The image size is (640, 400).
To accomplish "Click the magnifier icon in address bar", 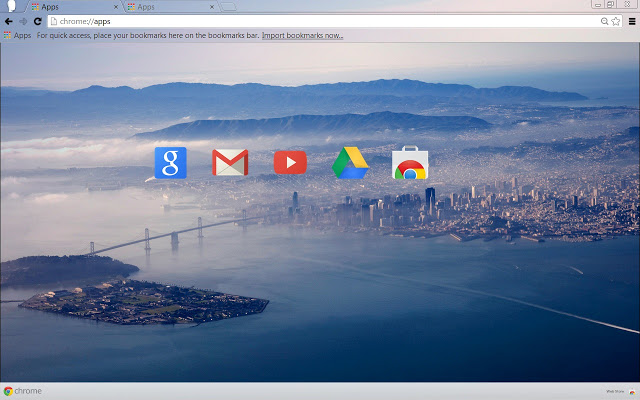I will coord(604,21).
